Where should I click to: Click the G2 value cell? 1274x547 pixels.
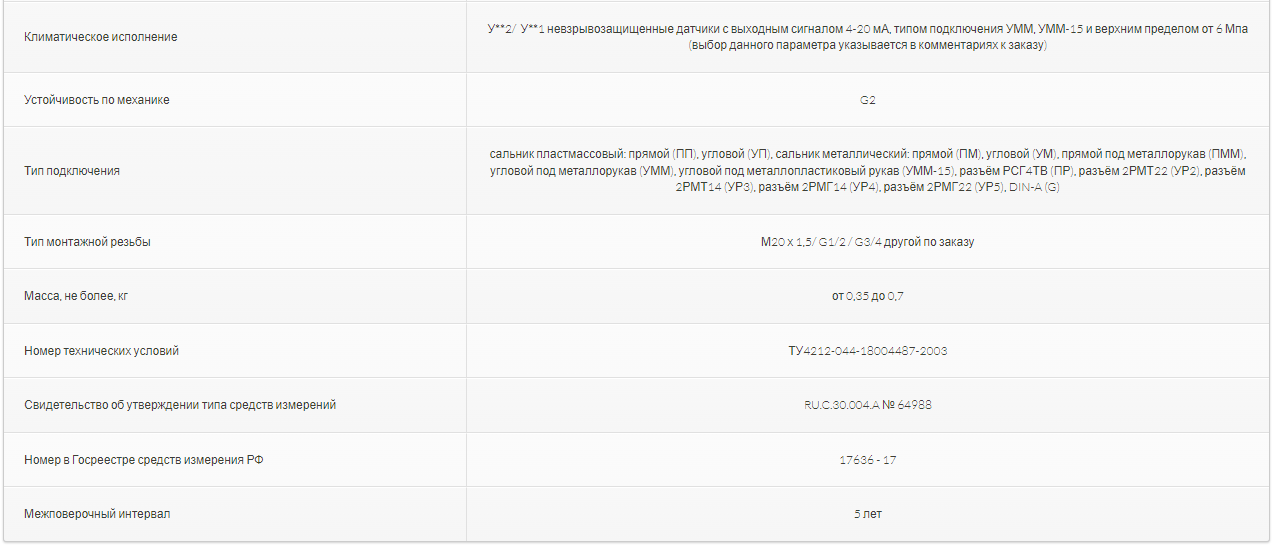tap(868, 100)
